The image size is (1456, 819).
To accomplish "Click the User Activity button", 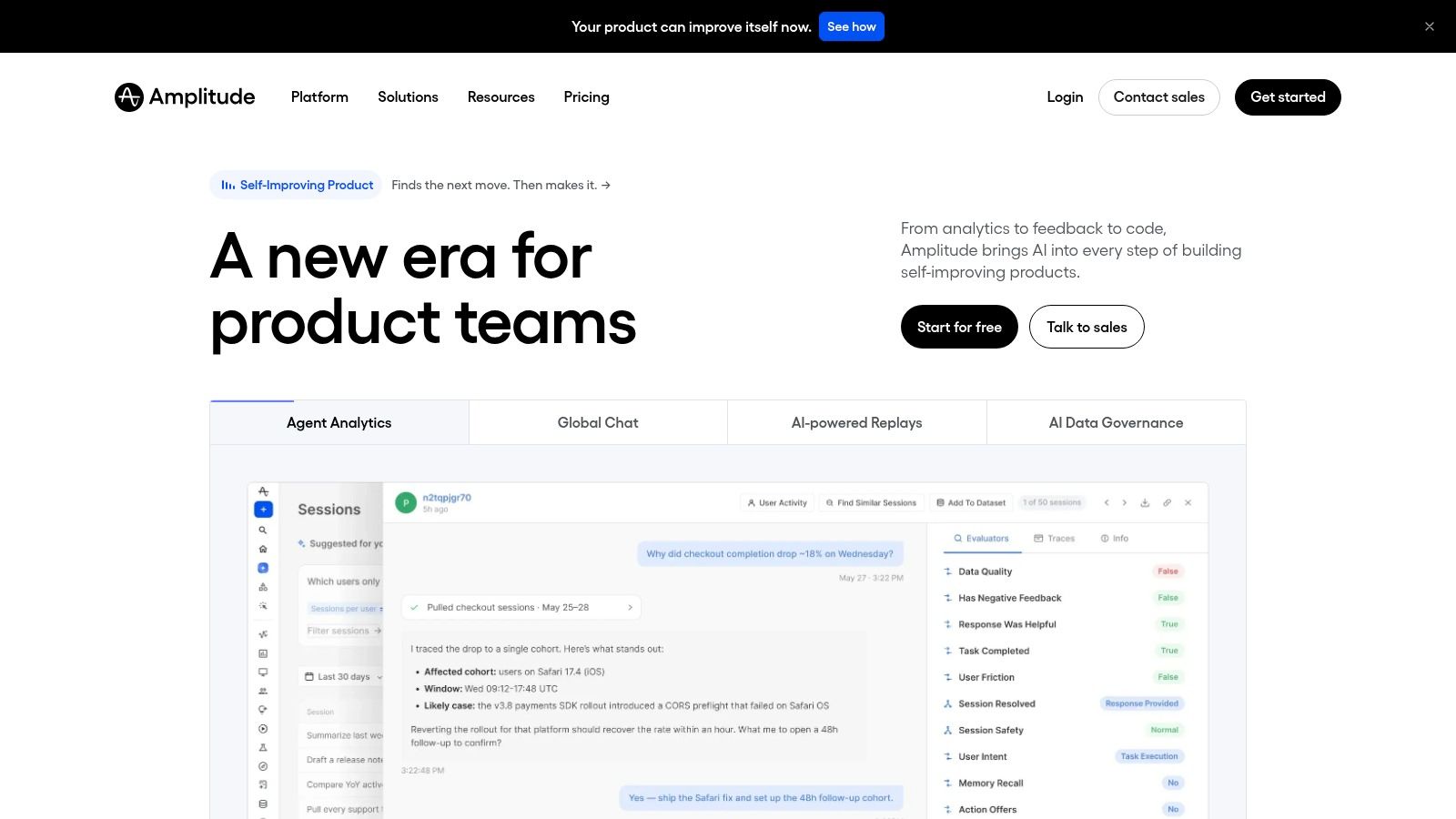I will pyautogui.click(x=777, y=502).
